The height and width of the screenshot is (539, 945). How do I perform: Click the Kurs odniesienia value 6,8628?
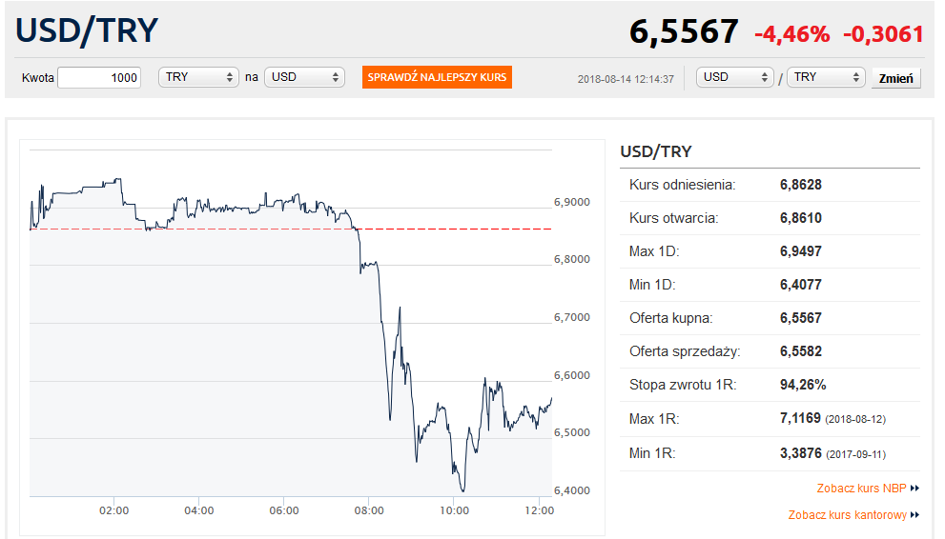tap(800, 184)
